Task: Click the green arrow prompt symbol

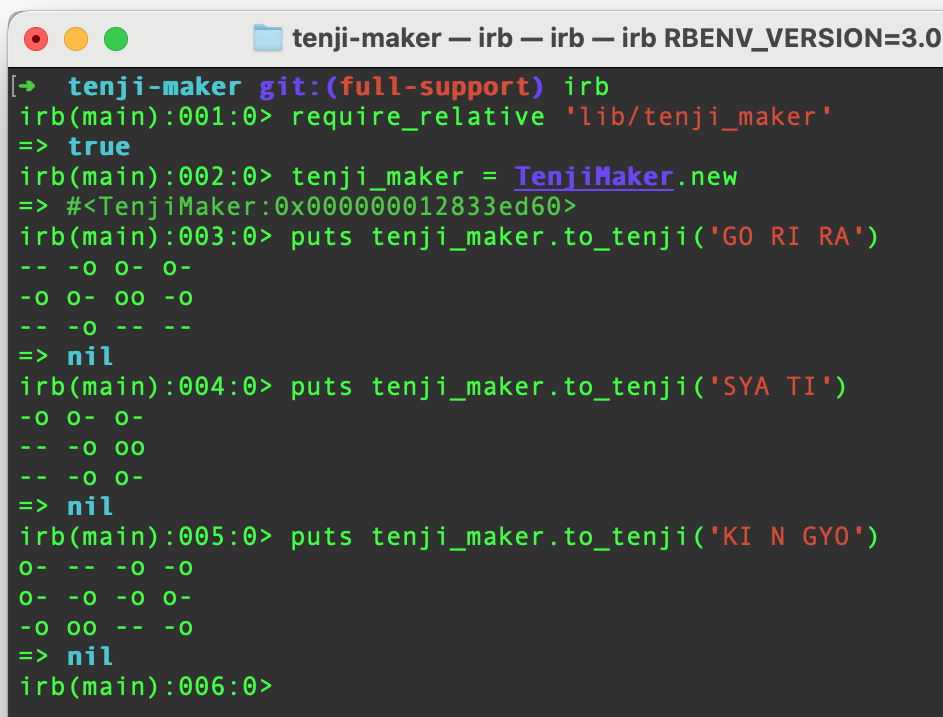Action: (x=27, y=87)
